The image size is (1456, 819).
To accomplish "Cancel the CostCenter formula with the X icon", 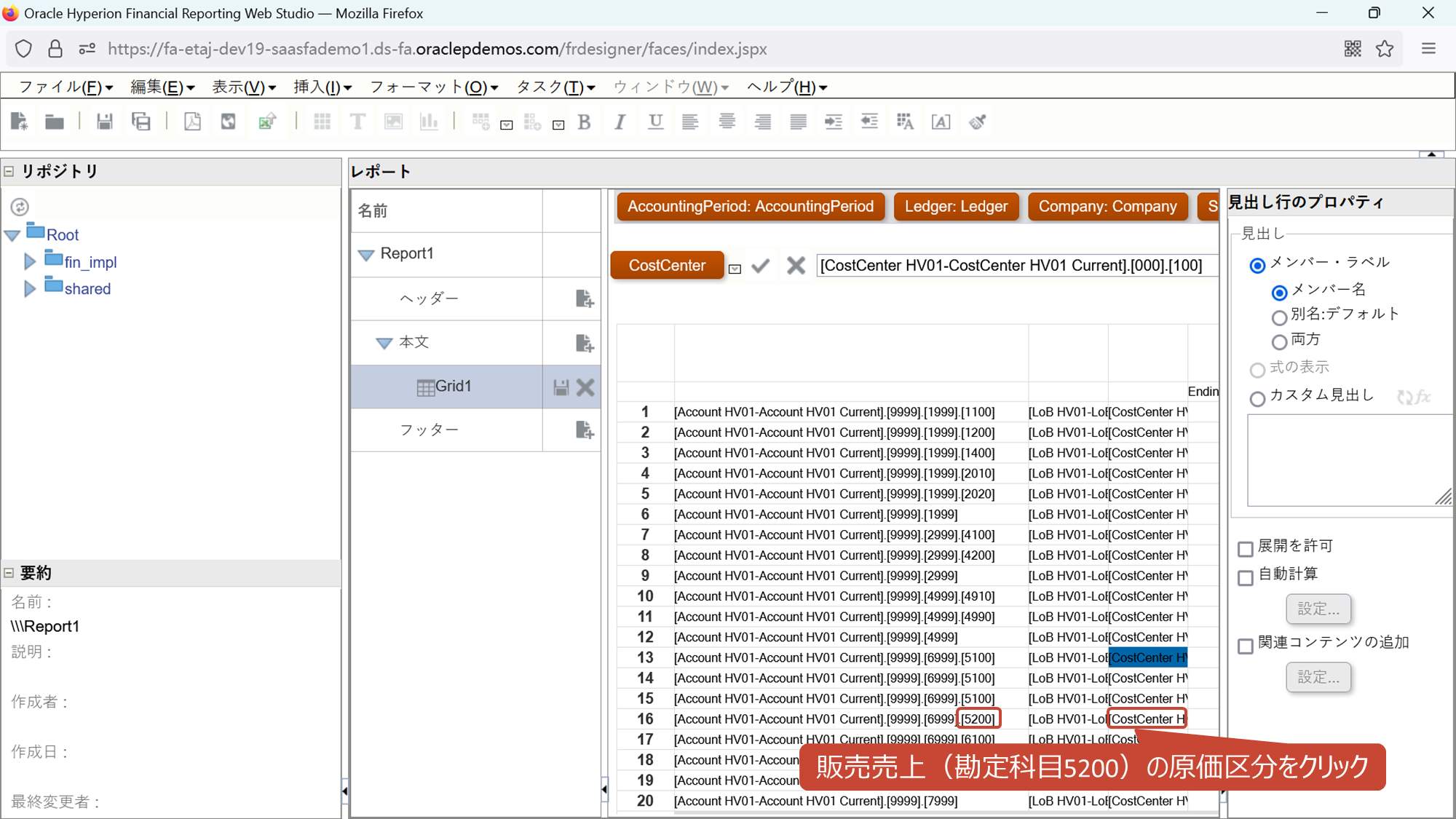I will 796,266.
